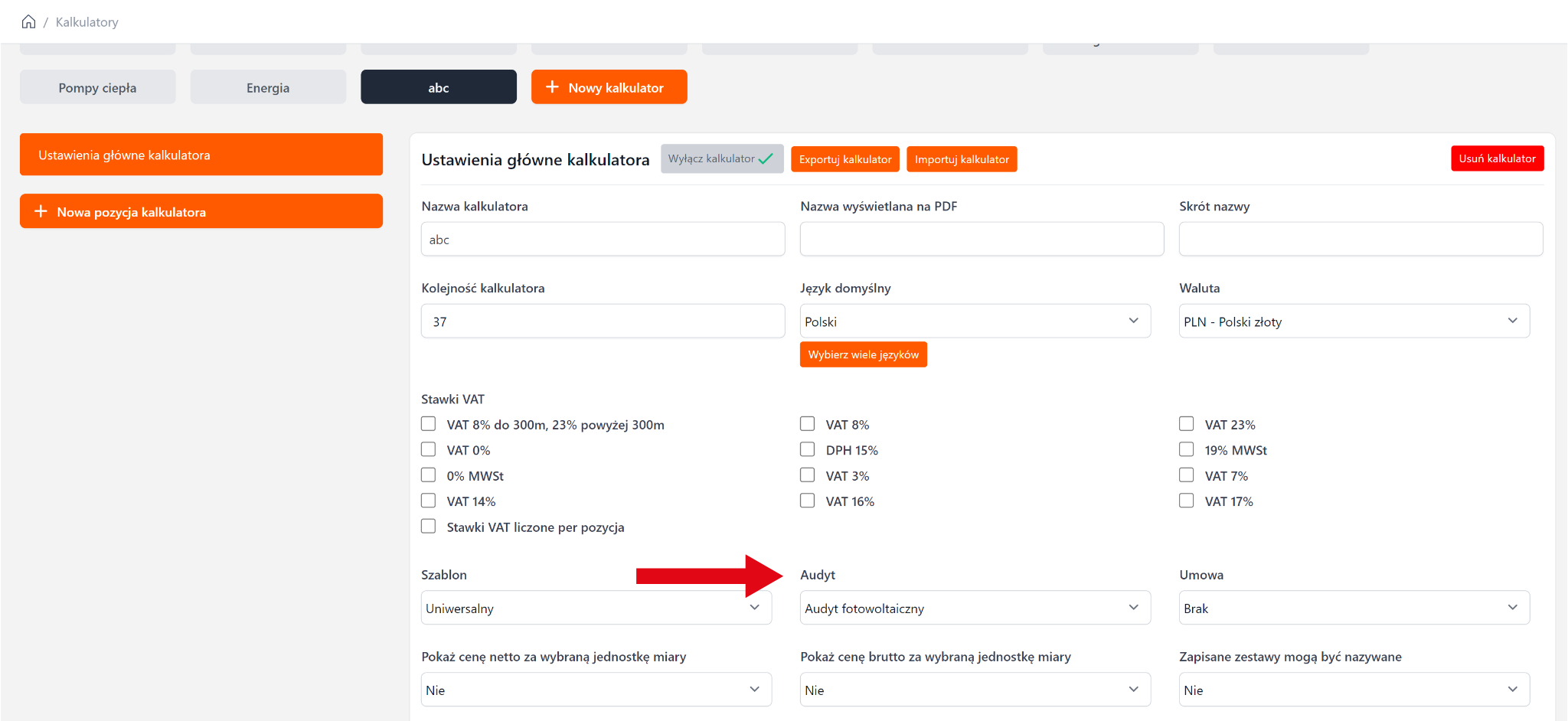The height and width of the screenshot is (721, 1568).
Task: Click Importuj kalkulator
Action: pyautogui.click(x=961, y=159)
